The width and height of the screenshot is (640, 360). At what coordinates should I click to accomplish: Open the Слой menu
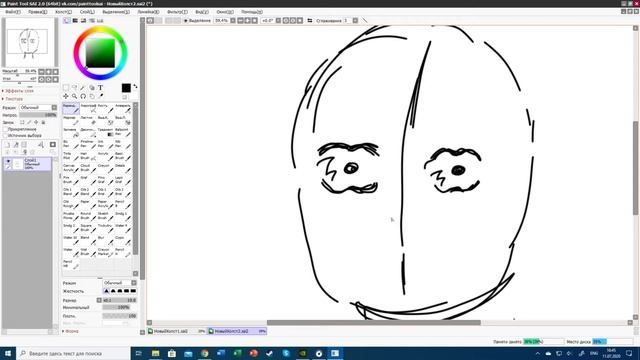87,12
